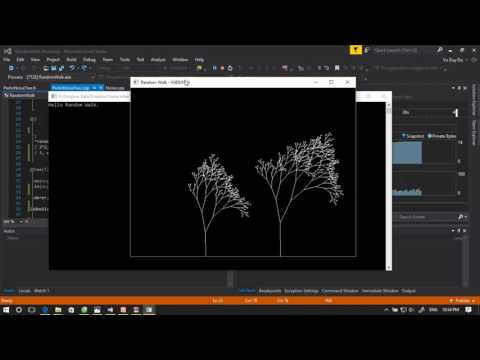This screenshot has height=360, width=480.
Task: Click the Publish button in status bar
Action: [x=462, y=301]
